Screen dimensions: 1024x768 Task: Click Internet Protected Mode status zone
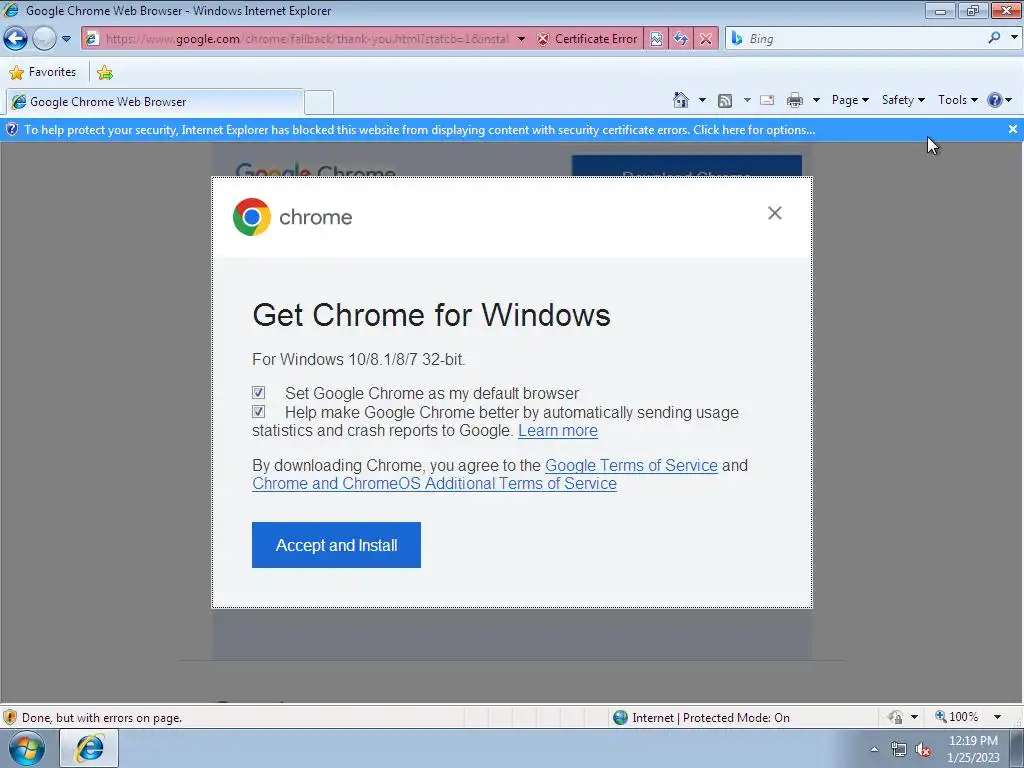point(702,718)
